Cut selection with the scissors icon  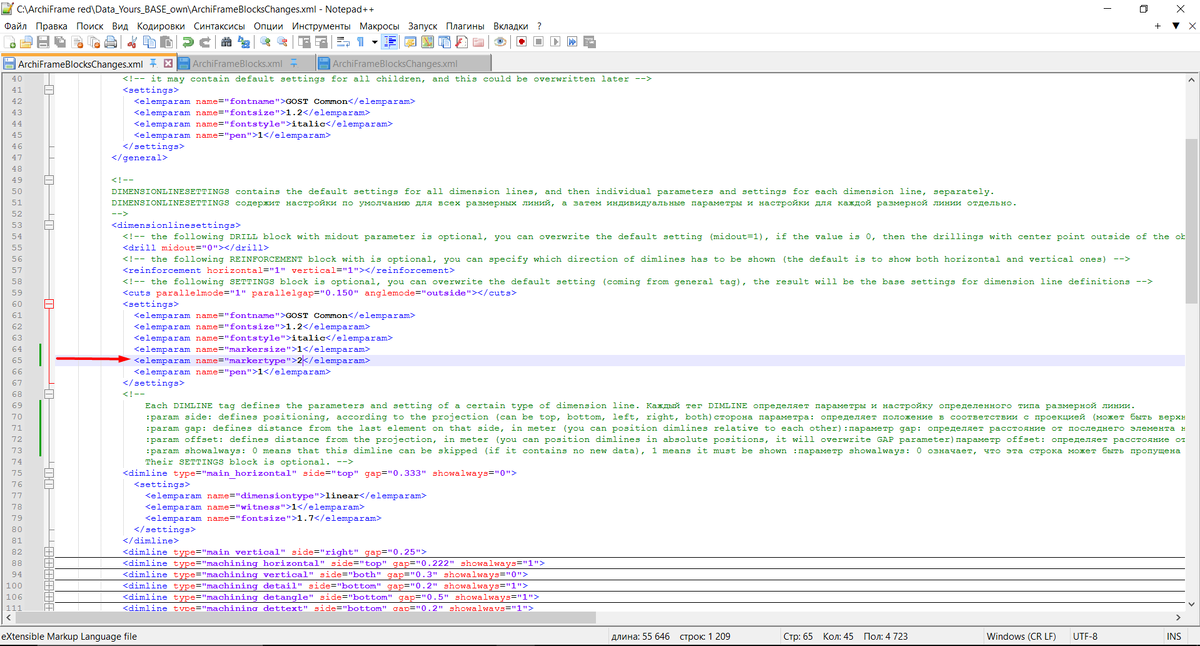132,42
